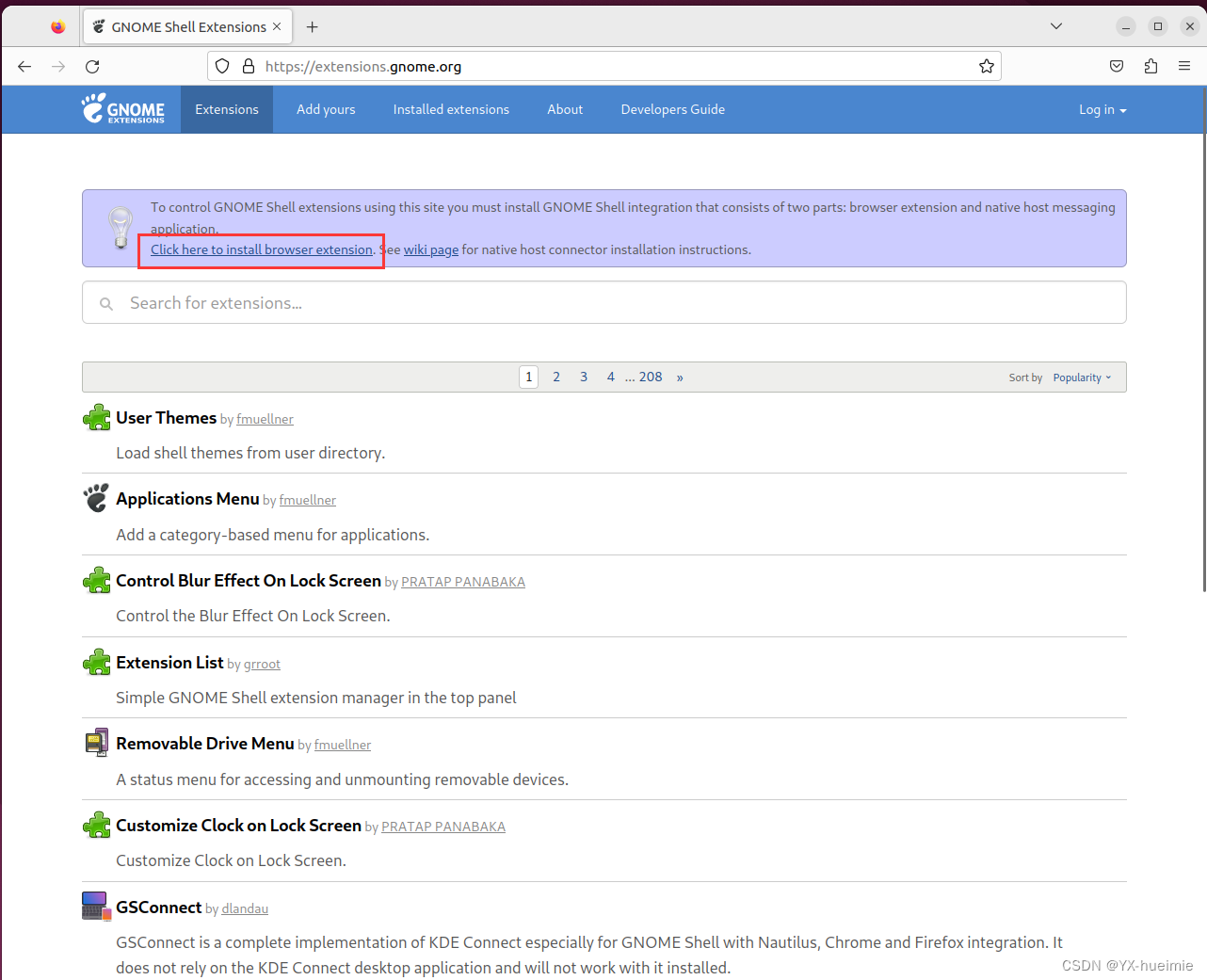Click the User Themes puzzle icon
Screen dimensions: 1207x980
97,417
